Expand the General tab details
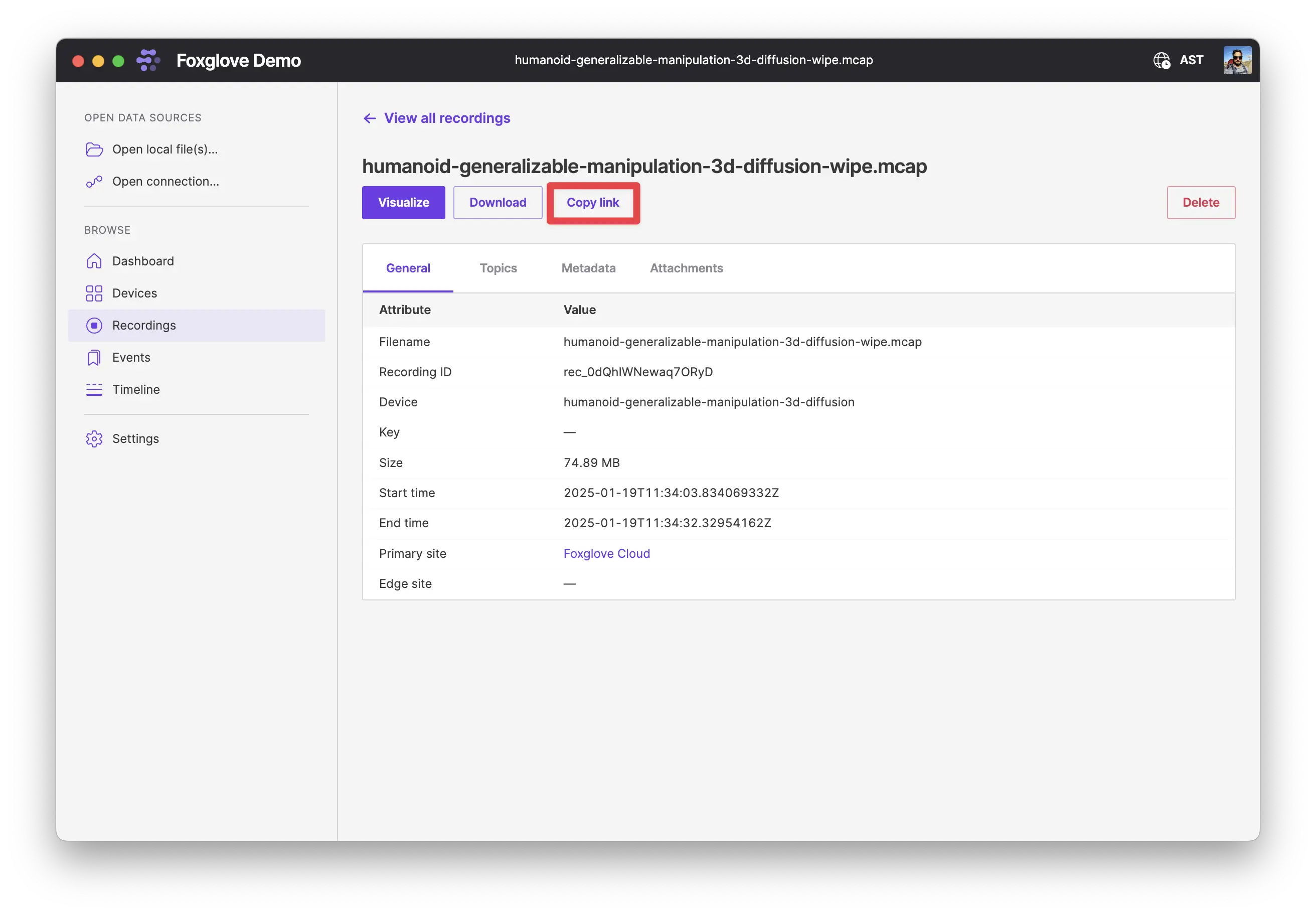 click(x=408, y=268)
